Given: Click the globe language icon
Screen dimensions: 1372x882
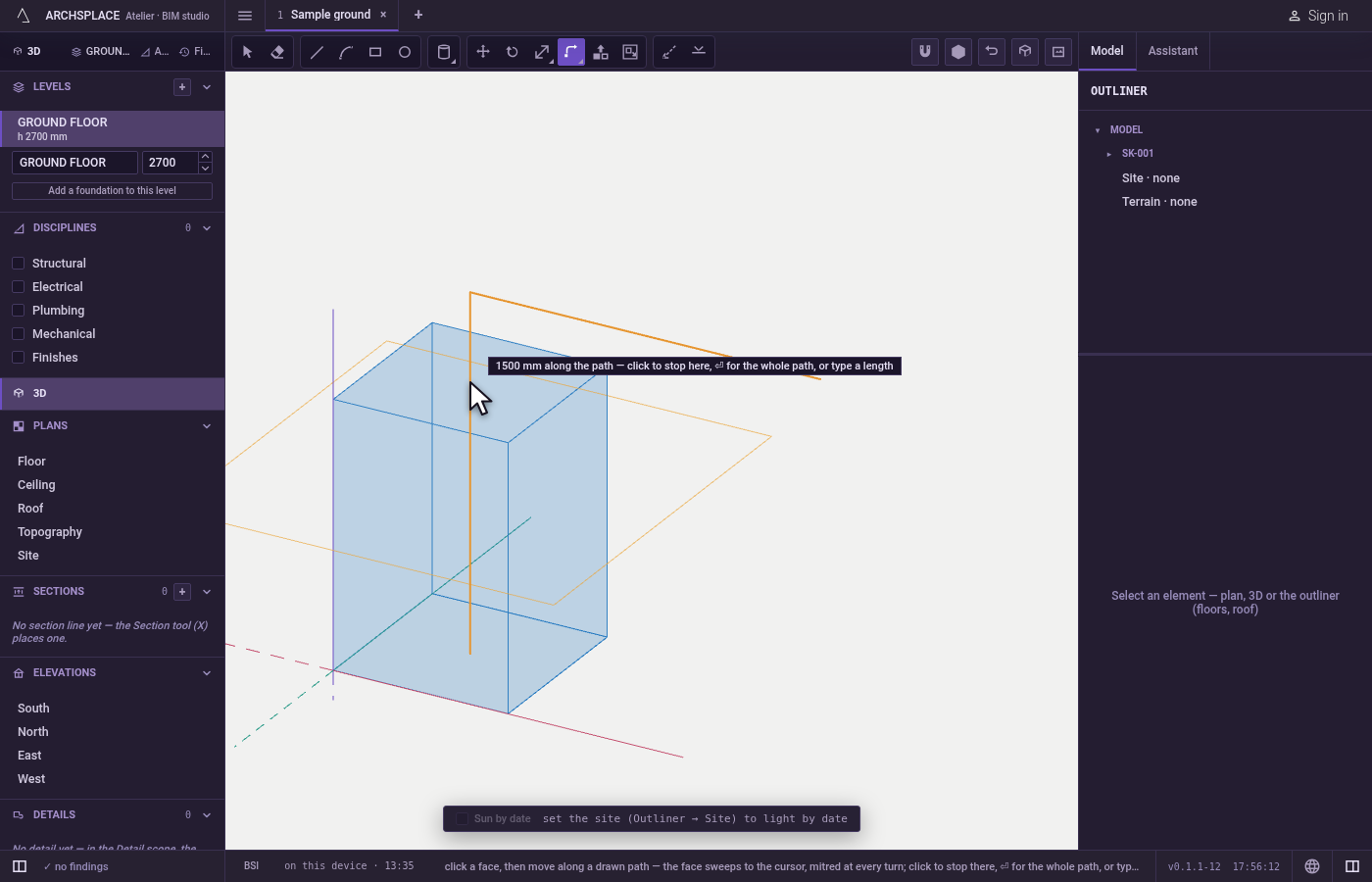Looking at the screenshot, I should (x=1312, y=866).
